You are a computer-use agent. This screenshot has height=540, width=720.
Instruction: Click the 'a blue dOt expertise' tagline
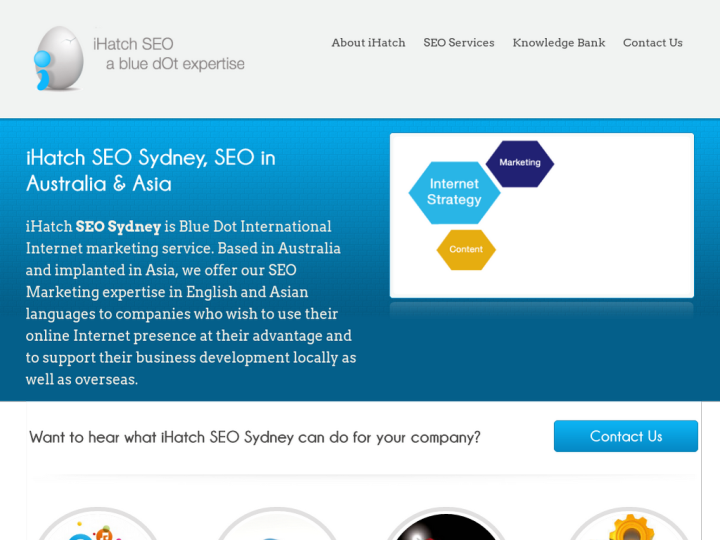(175, 64)
